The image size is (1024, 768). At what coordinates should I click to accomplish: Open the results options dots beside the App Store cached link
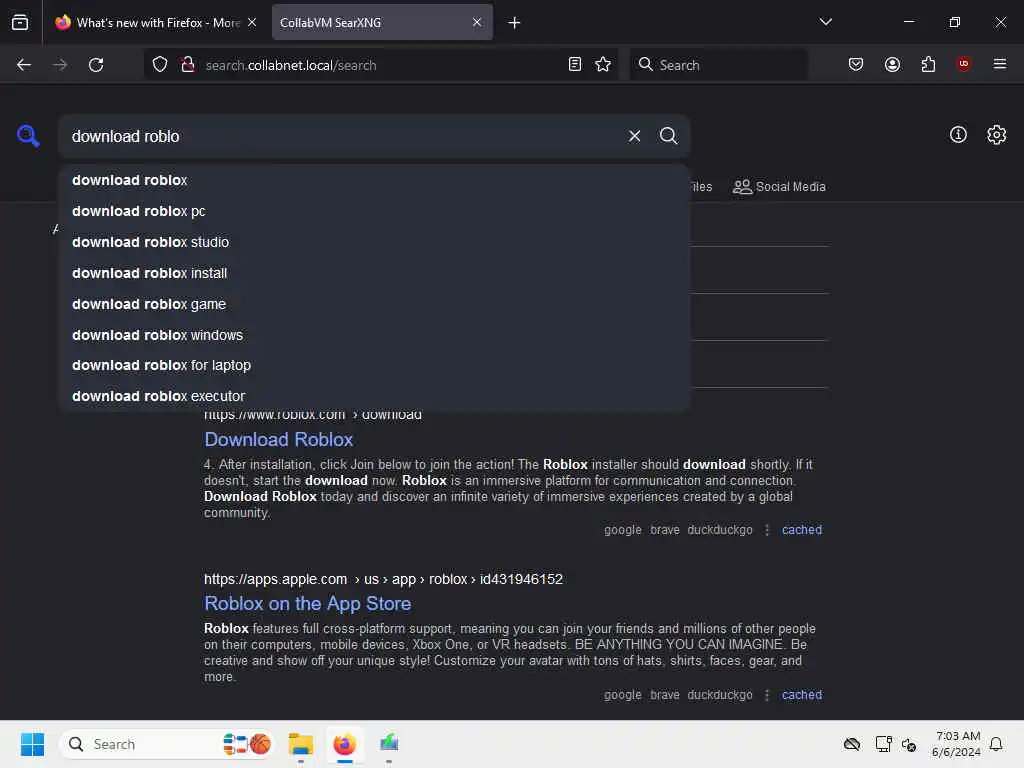point(767,695)
